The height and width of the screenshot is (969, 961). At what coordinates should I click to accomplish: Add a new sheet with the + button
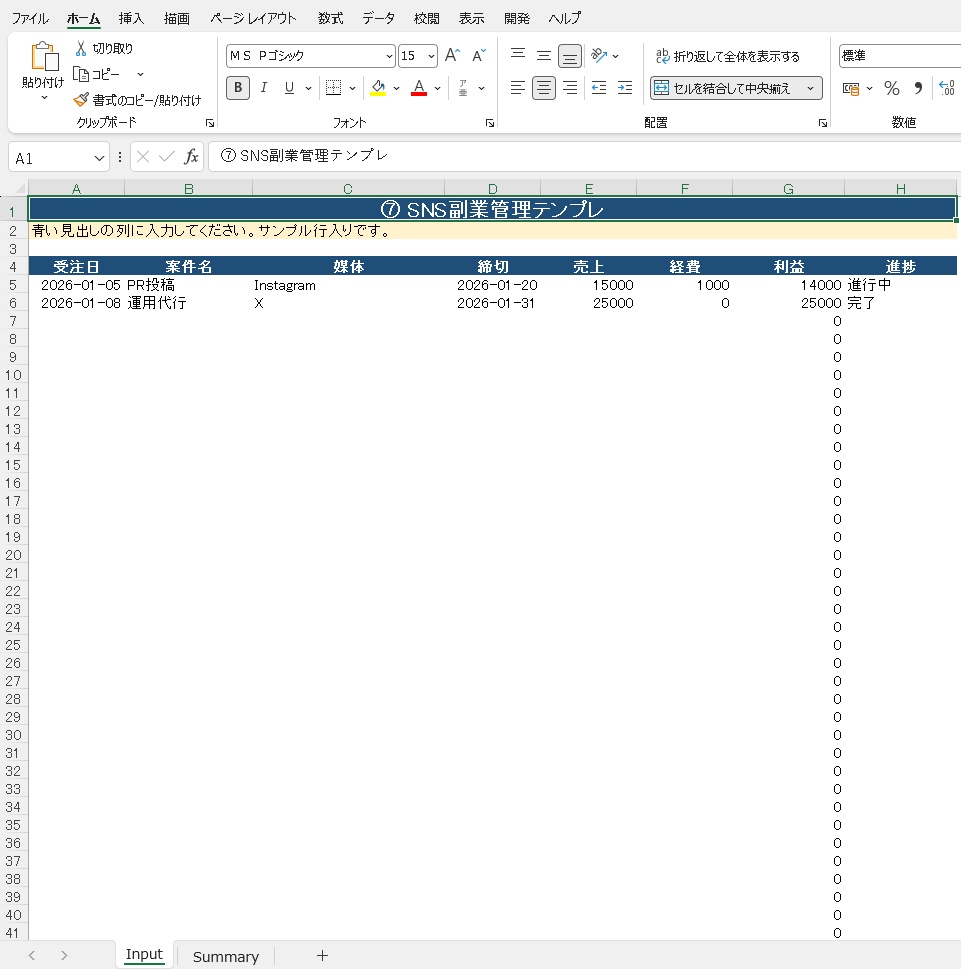point(322,955)
